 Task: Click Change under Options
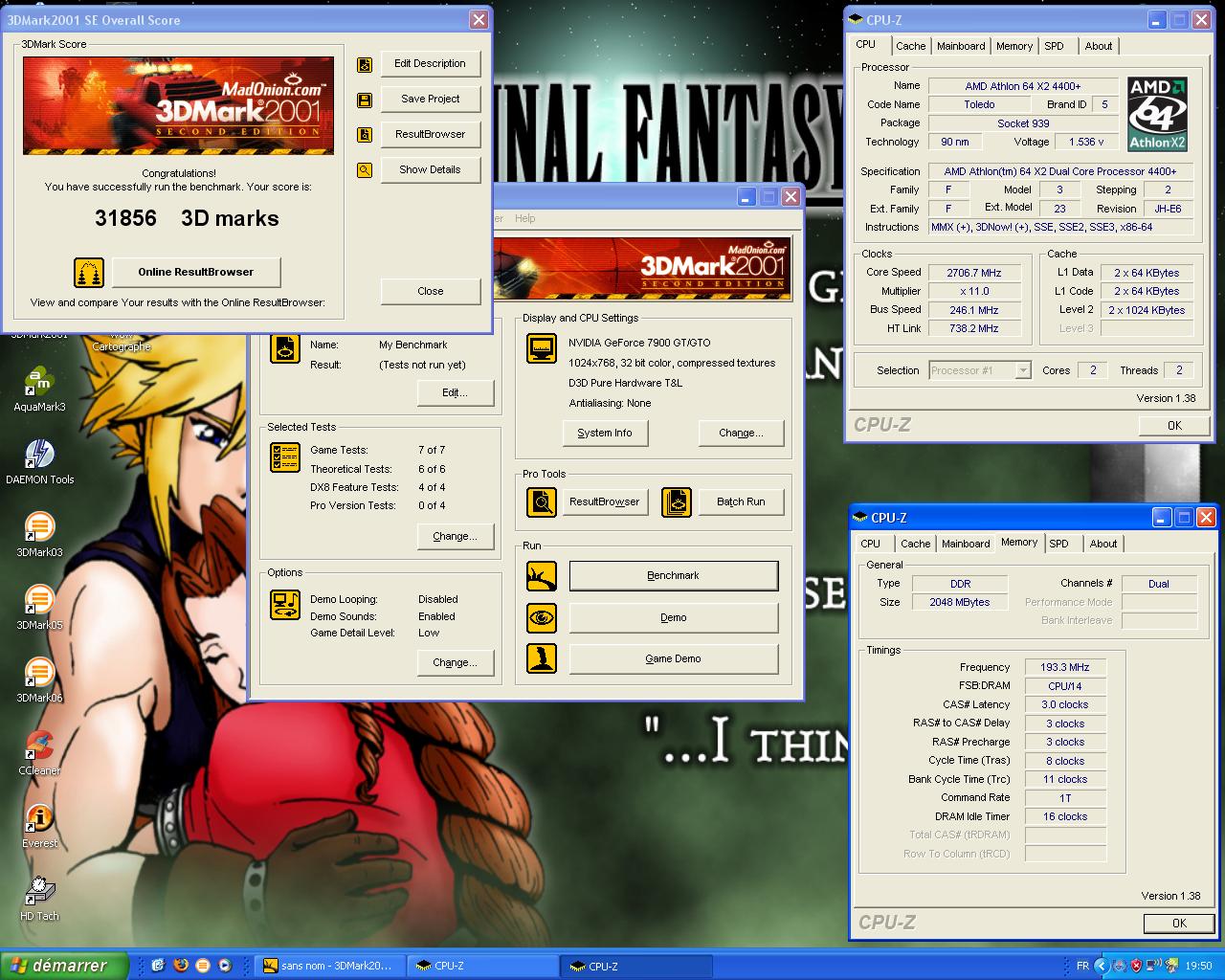[456, 663]
